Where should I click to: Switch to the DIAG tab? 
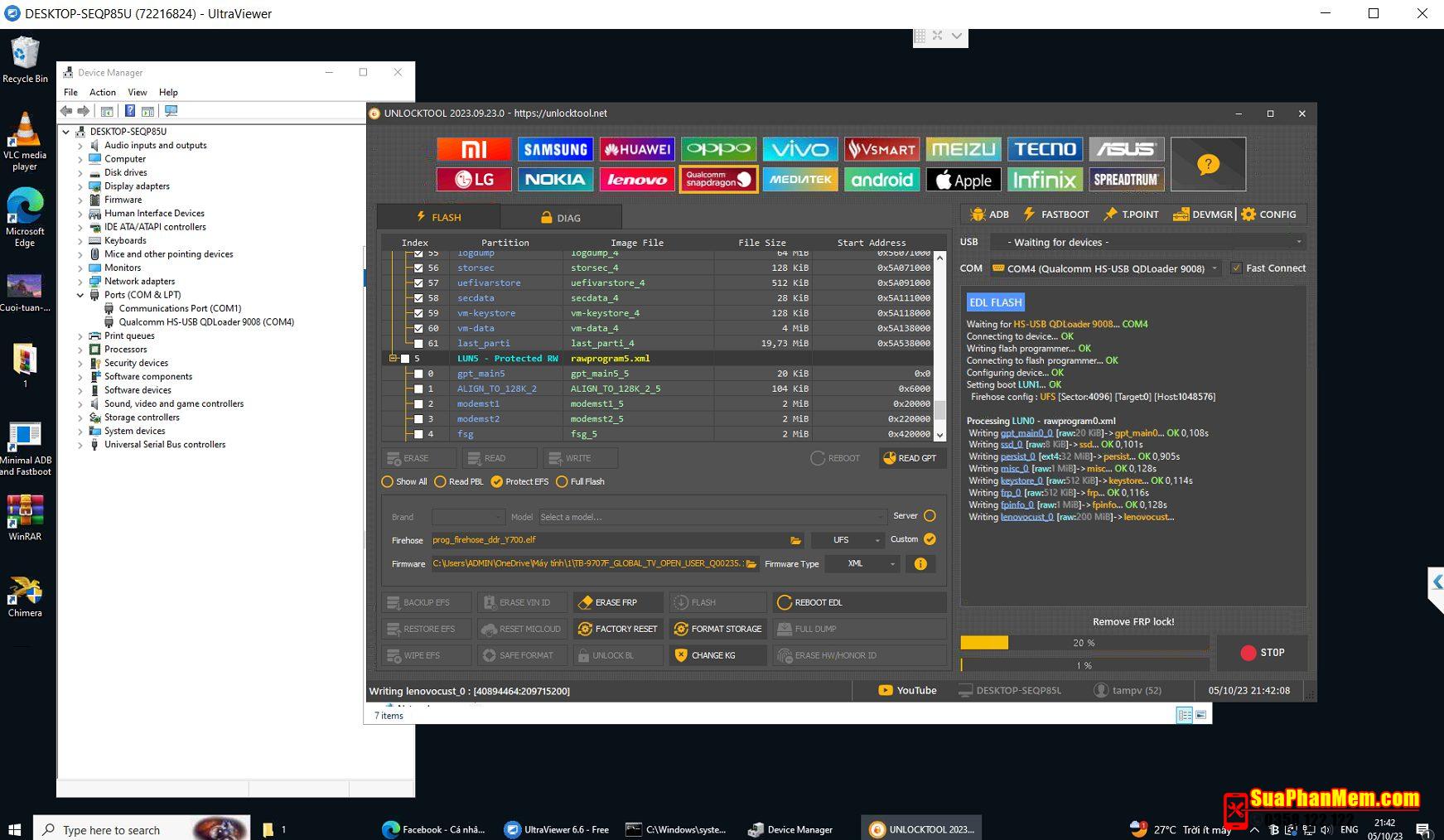point(561,217)
